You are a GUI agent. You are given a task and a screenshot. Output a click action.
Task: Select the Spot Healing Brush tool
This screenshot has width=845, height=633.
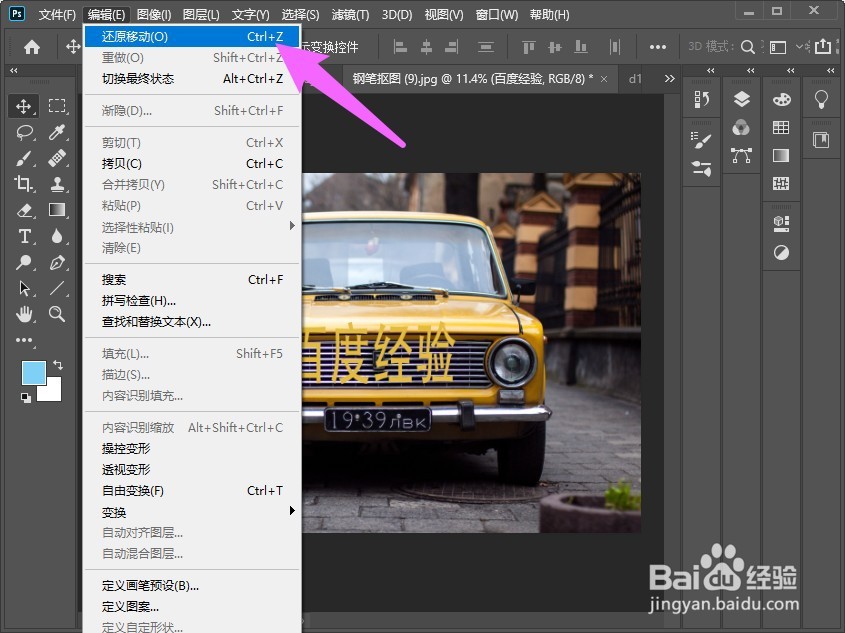[x=57, y=158]
